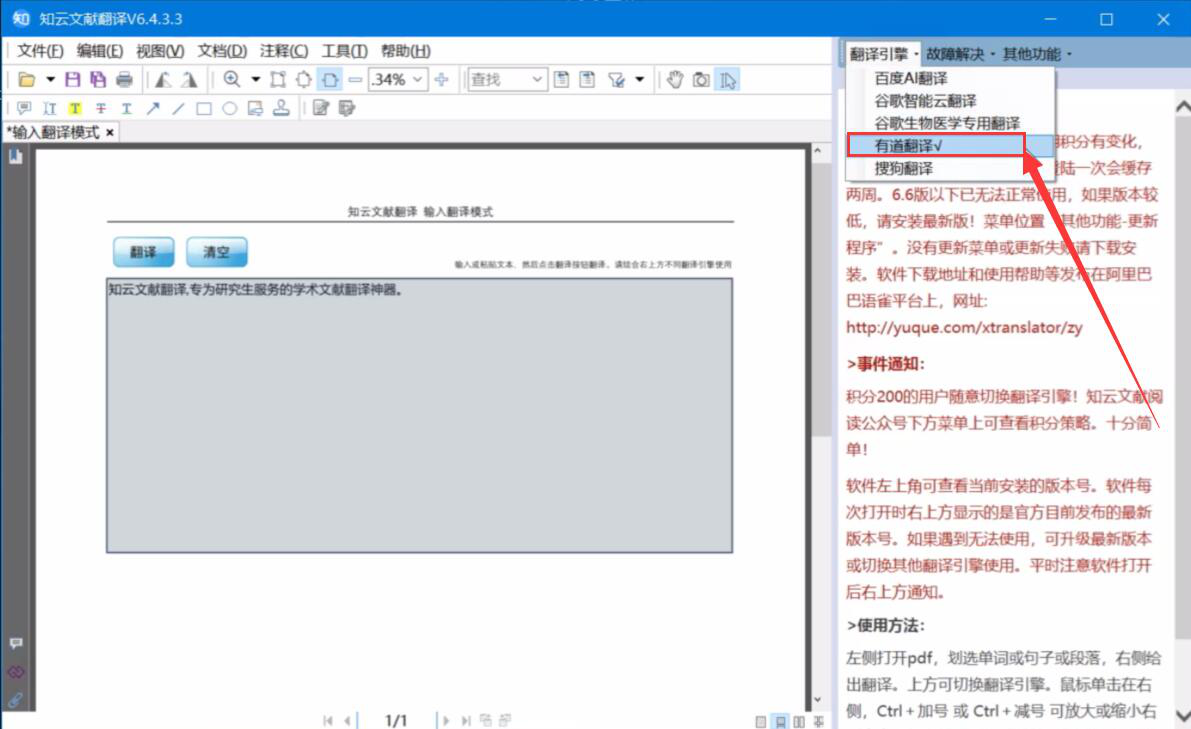The width and height of the screenshot is (1191, 729).
Task: Click inside the grey translation input text area
Action: coord(419,415)
